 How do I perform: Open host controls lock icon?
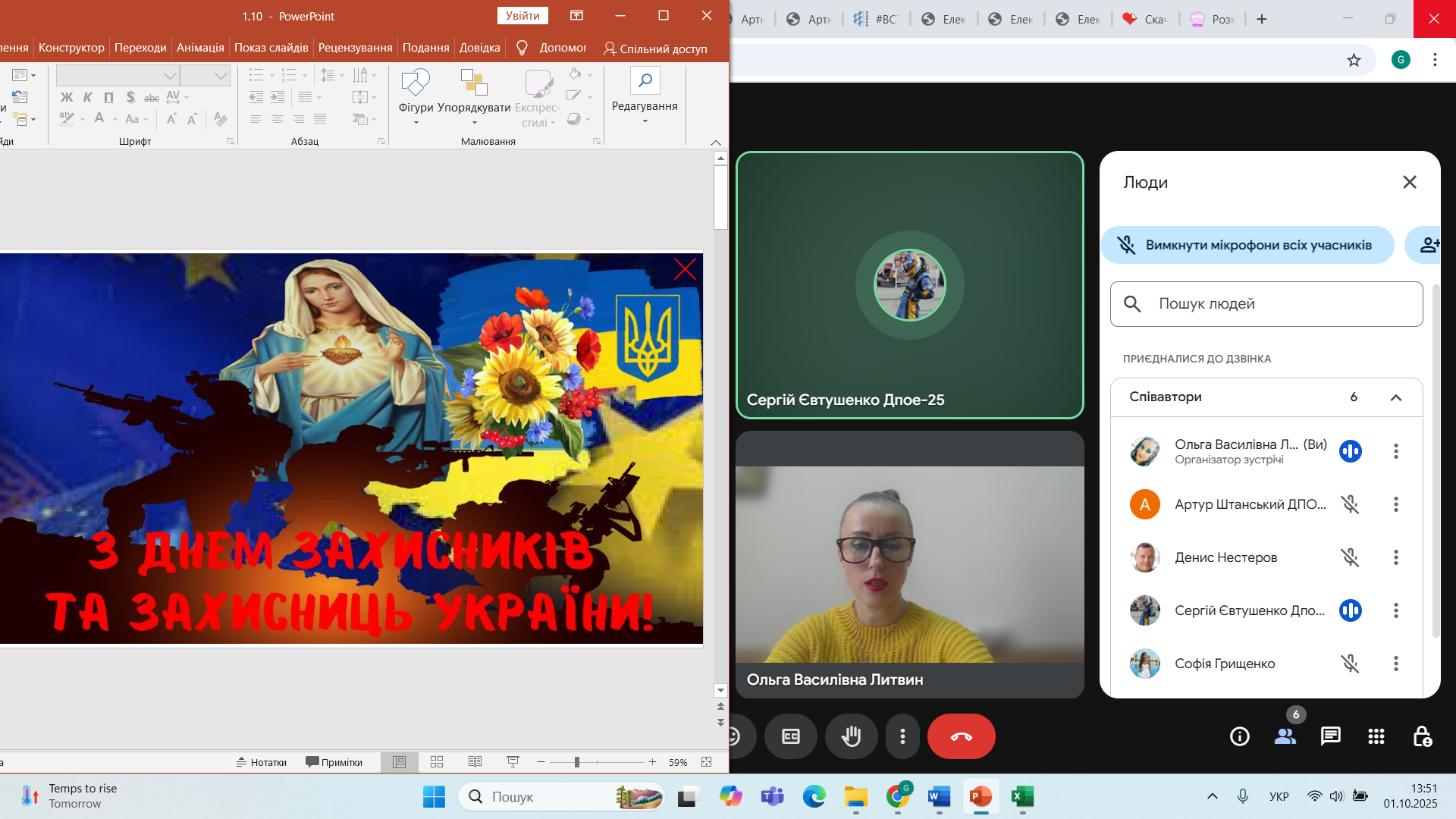click(1422, 736)
